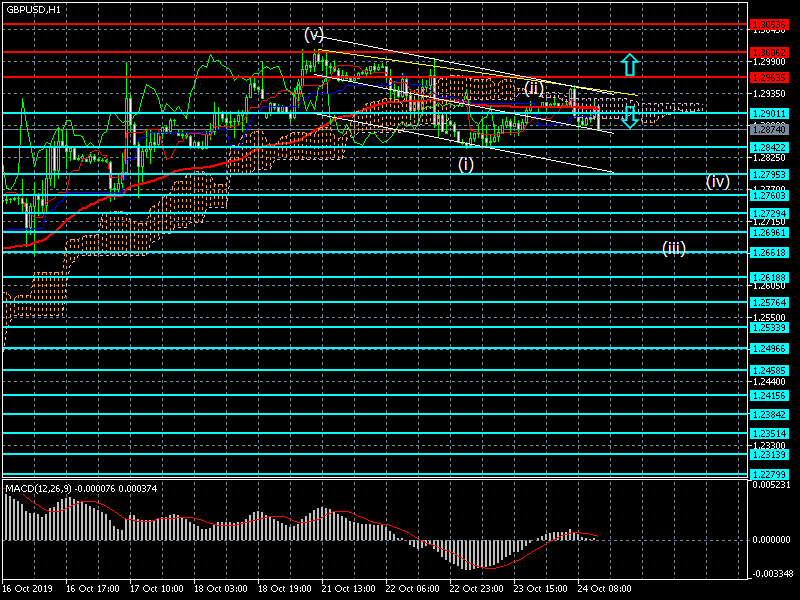Select the 1.24156 level label
Screen dimensions: 800x600
click(769, 395)
